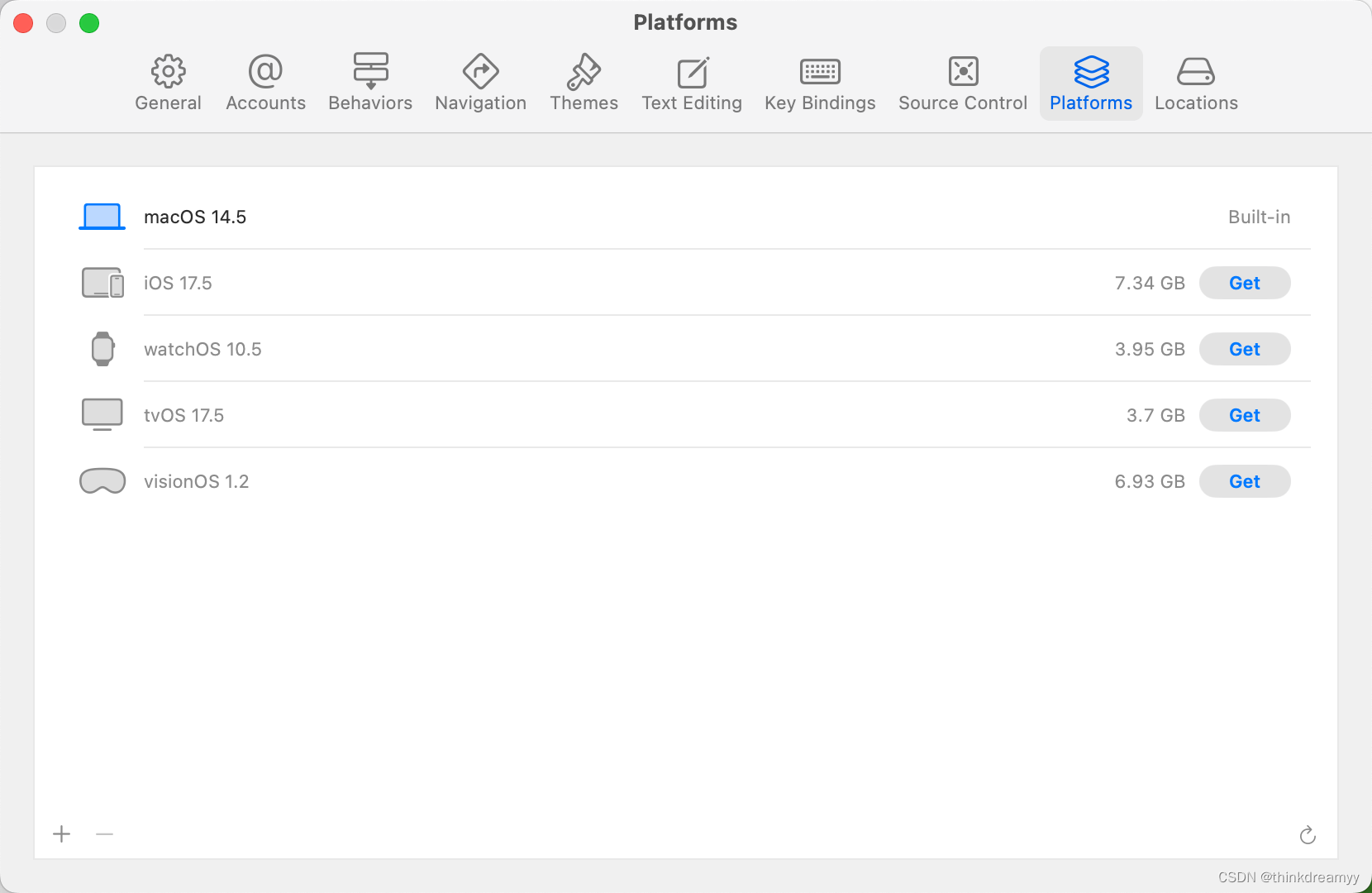Screen dimensions: 1372x893
Task: Select the tvOS 17.5 row text
Action: 183,415
